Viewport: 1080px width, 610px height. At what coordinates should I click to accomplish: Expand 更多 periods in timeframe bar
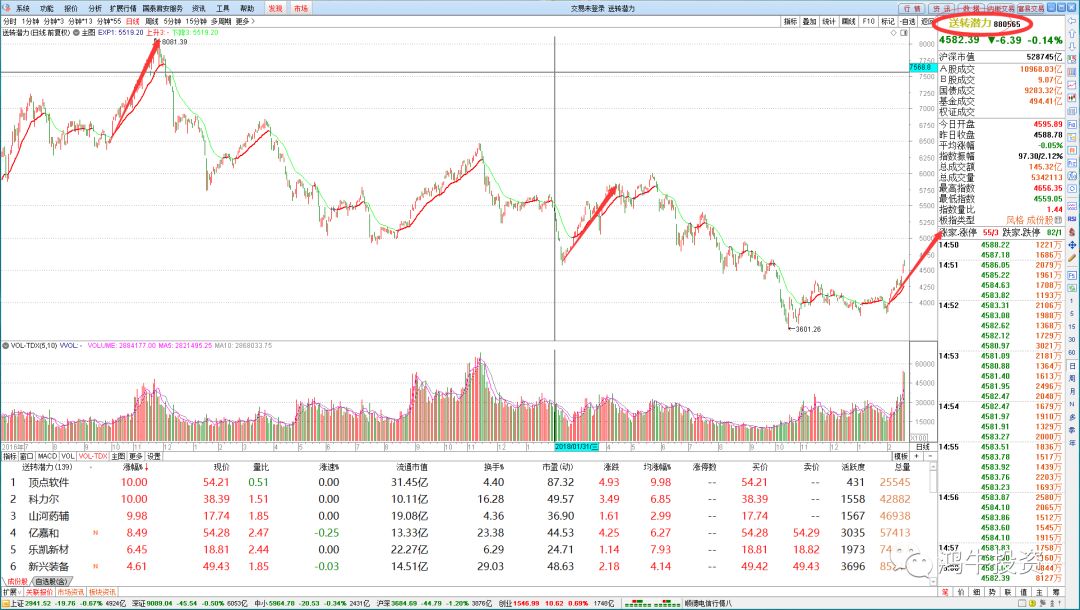[x=243, y=20]
